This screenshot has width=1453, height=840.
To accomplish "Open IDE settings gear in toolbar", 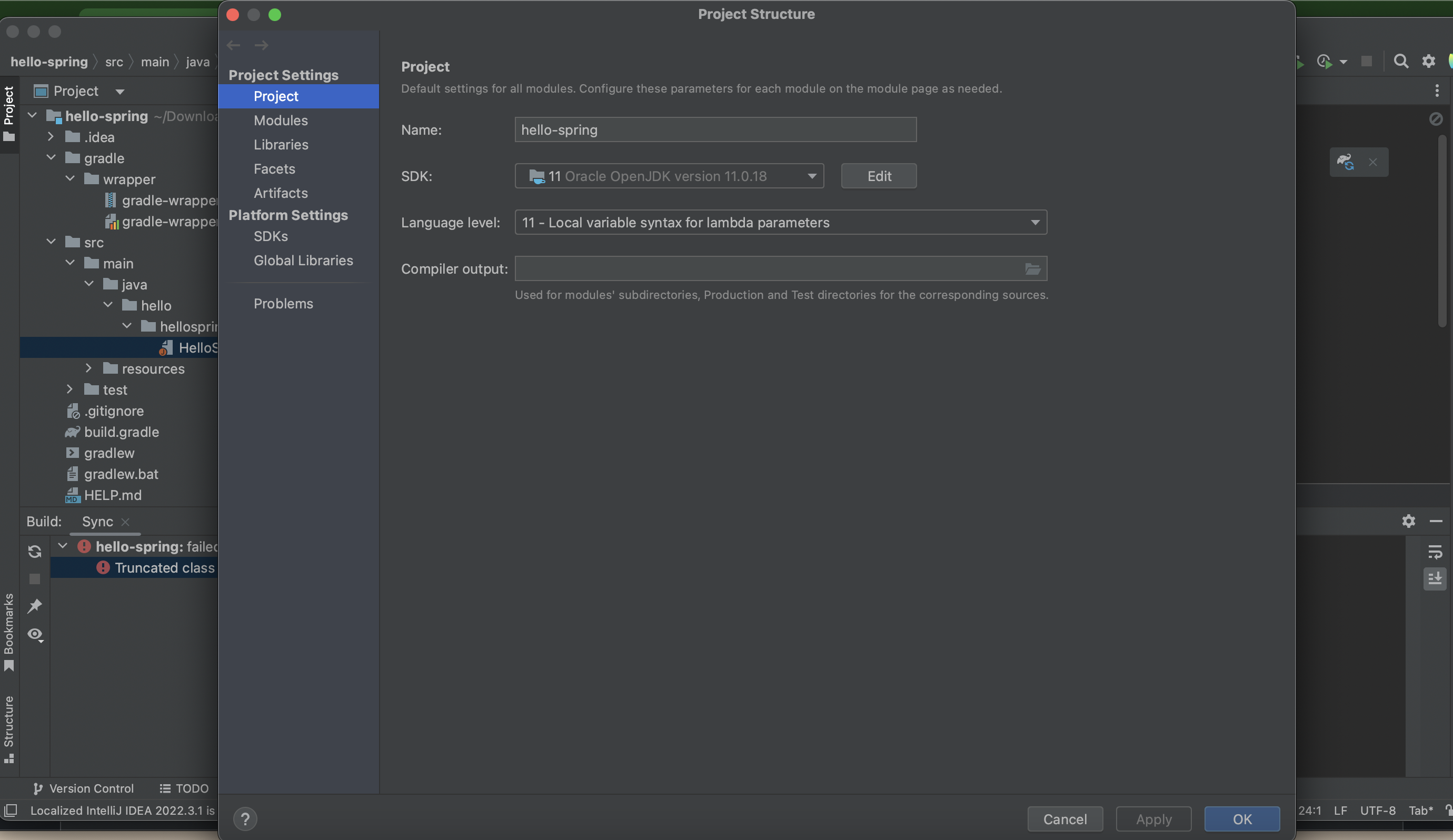I will click(x=1428, y=61).
